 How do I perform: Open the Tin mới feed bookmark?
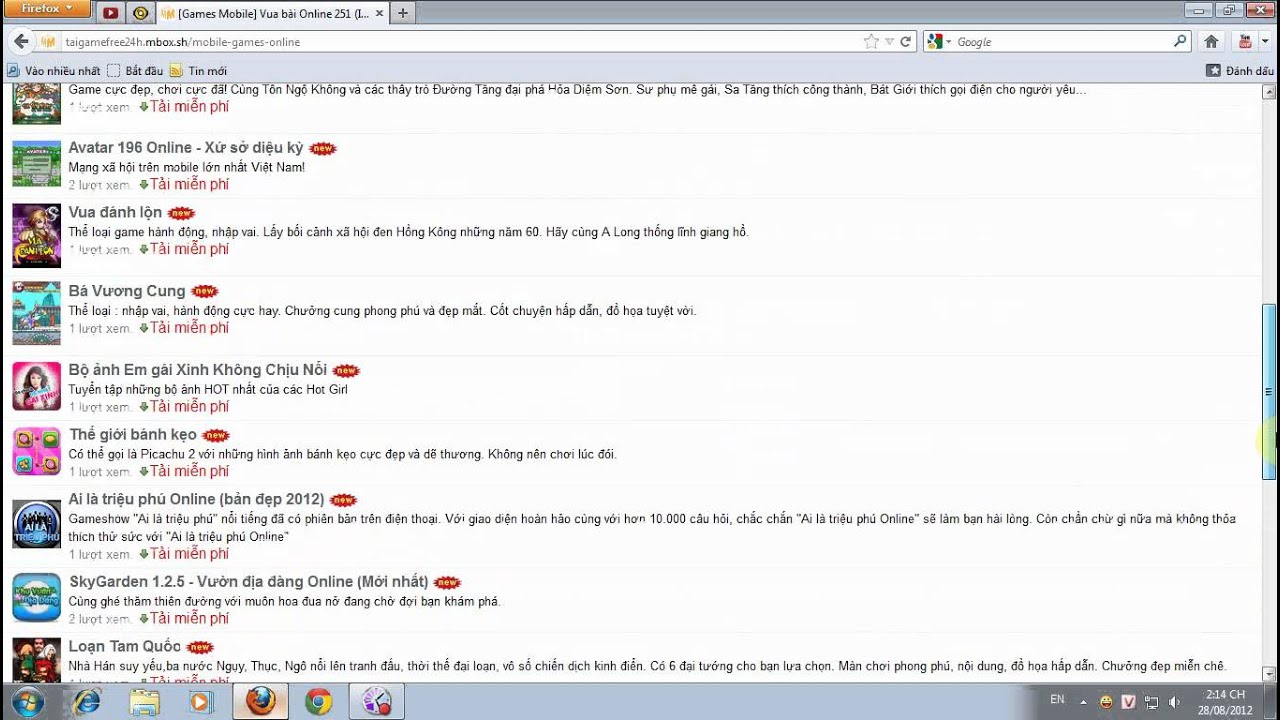[198, 71]
